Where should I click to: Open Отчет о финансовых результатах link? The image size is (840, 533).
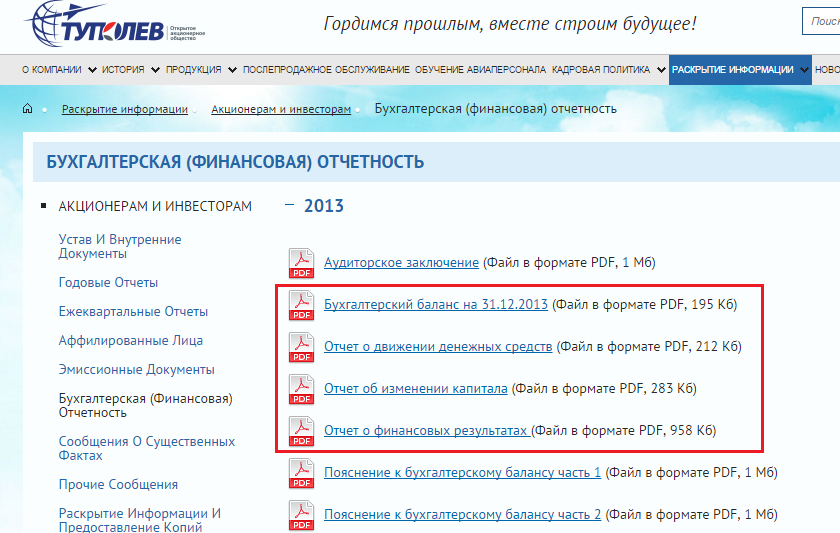pyautogui.click(x=426, y=431)
